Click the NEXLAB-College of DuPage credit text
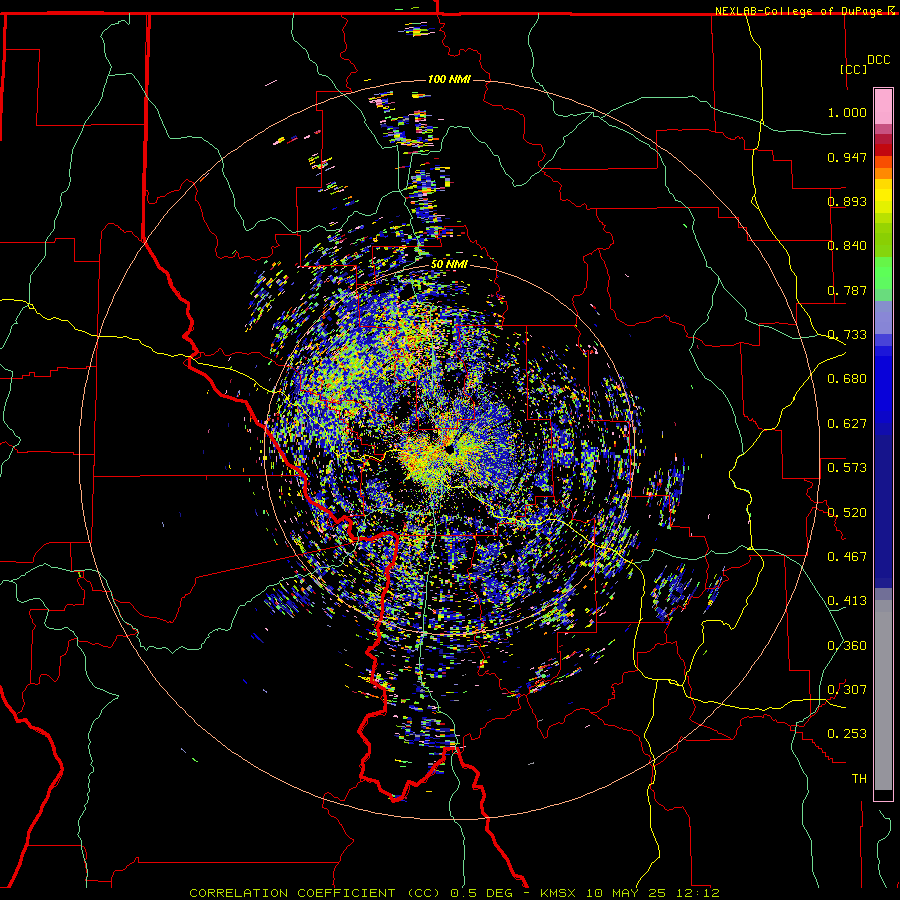Screen dimensions: 900x900 [x=798, y=11]
